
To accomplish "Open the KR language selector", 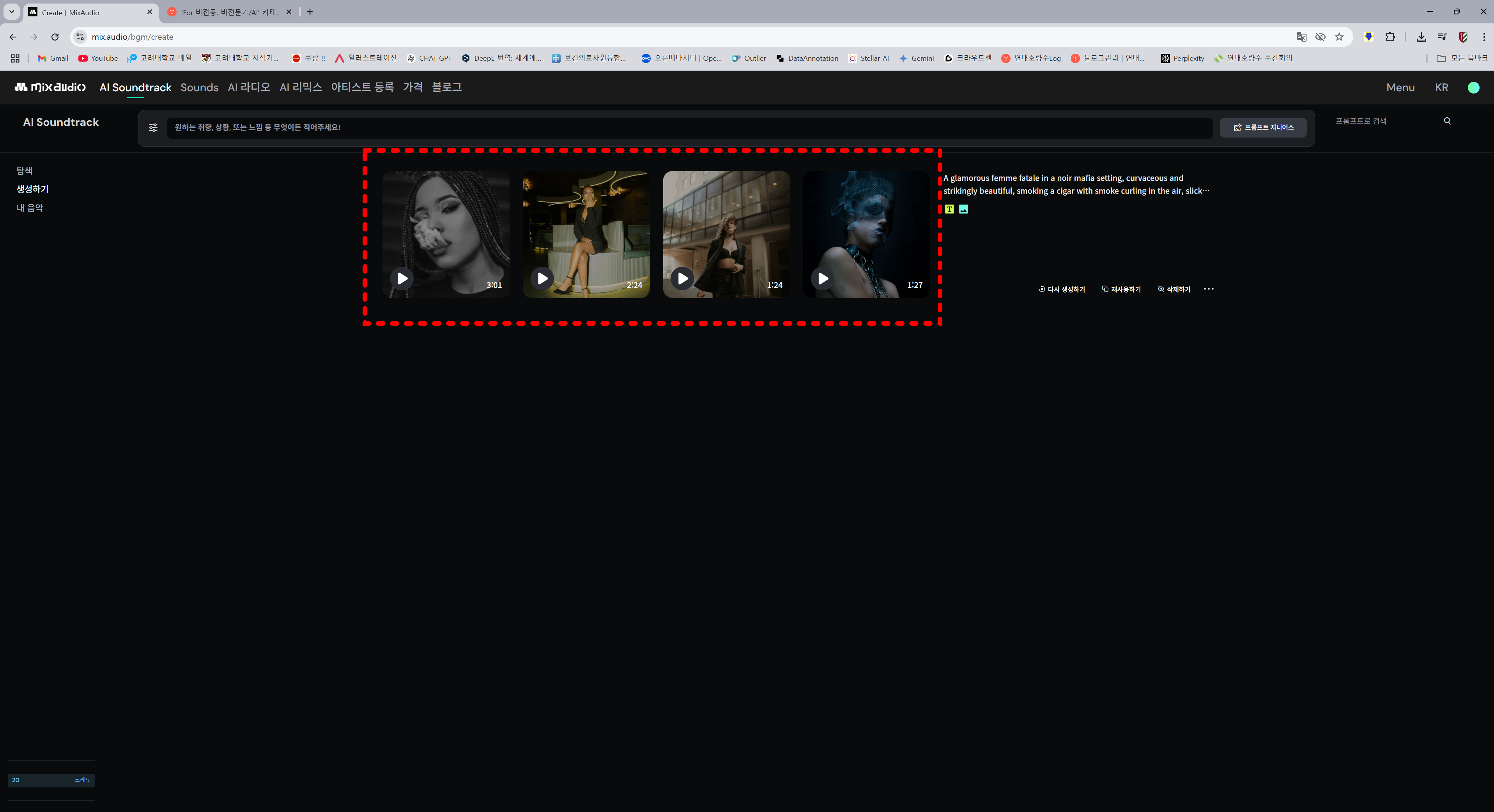I will click(x=1441, y=88).
